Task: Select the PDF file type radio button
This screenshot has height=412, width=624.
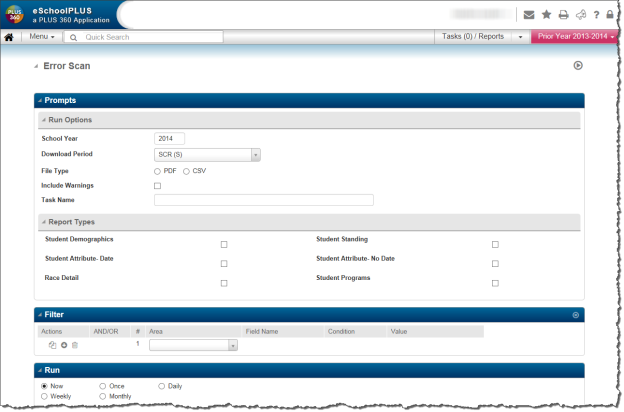Action: pyautogui.click(x=157, y=171)
